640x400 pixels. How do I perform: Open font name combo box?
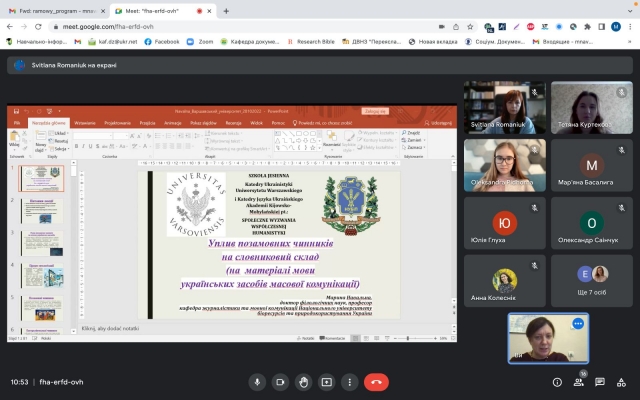coord(93,136)
